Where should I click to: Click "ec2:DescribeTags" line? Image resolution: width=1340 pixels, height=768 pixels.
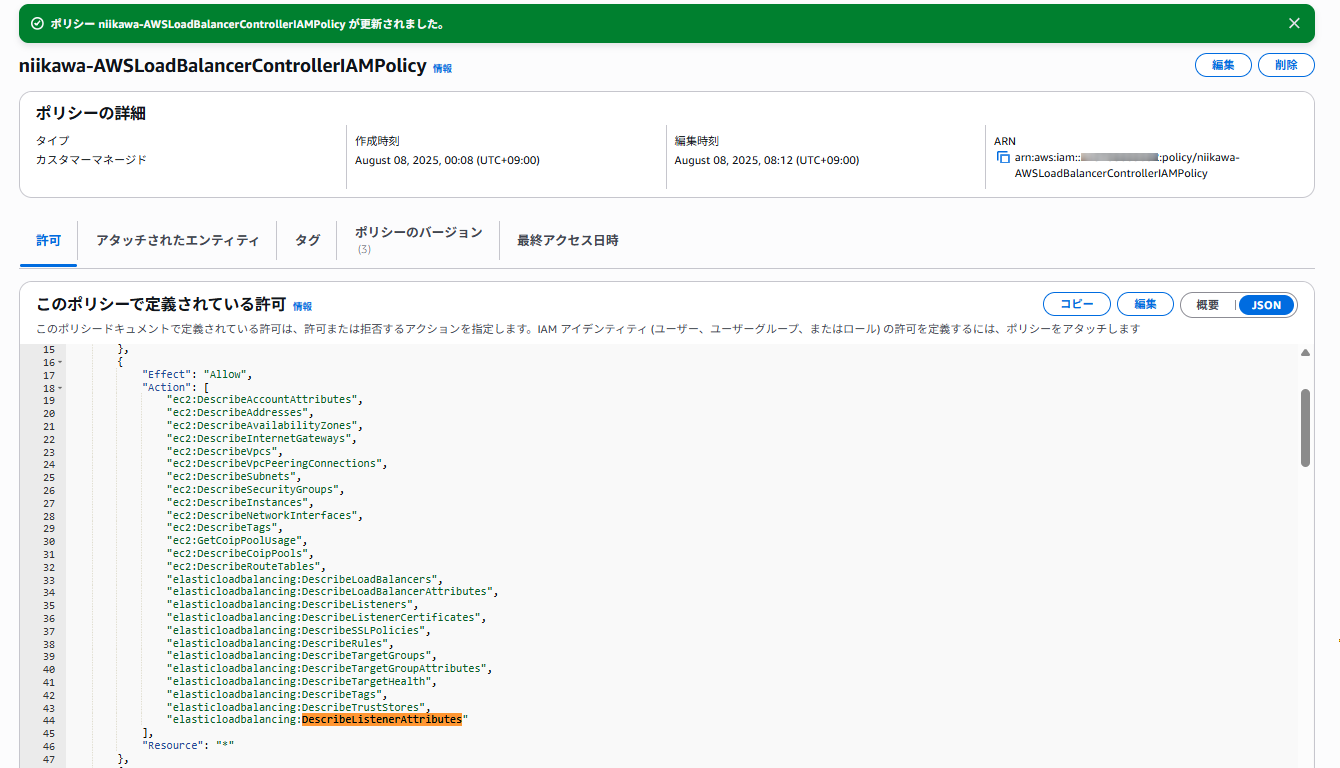224,528
